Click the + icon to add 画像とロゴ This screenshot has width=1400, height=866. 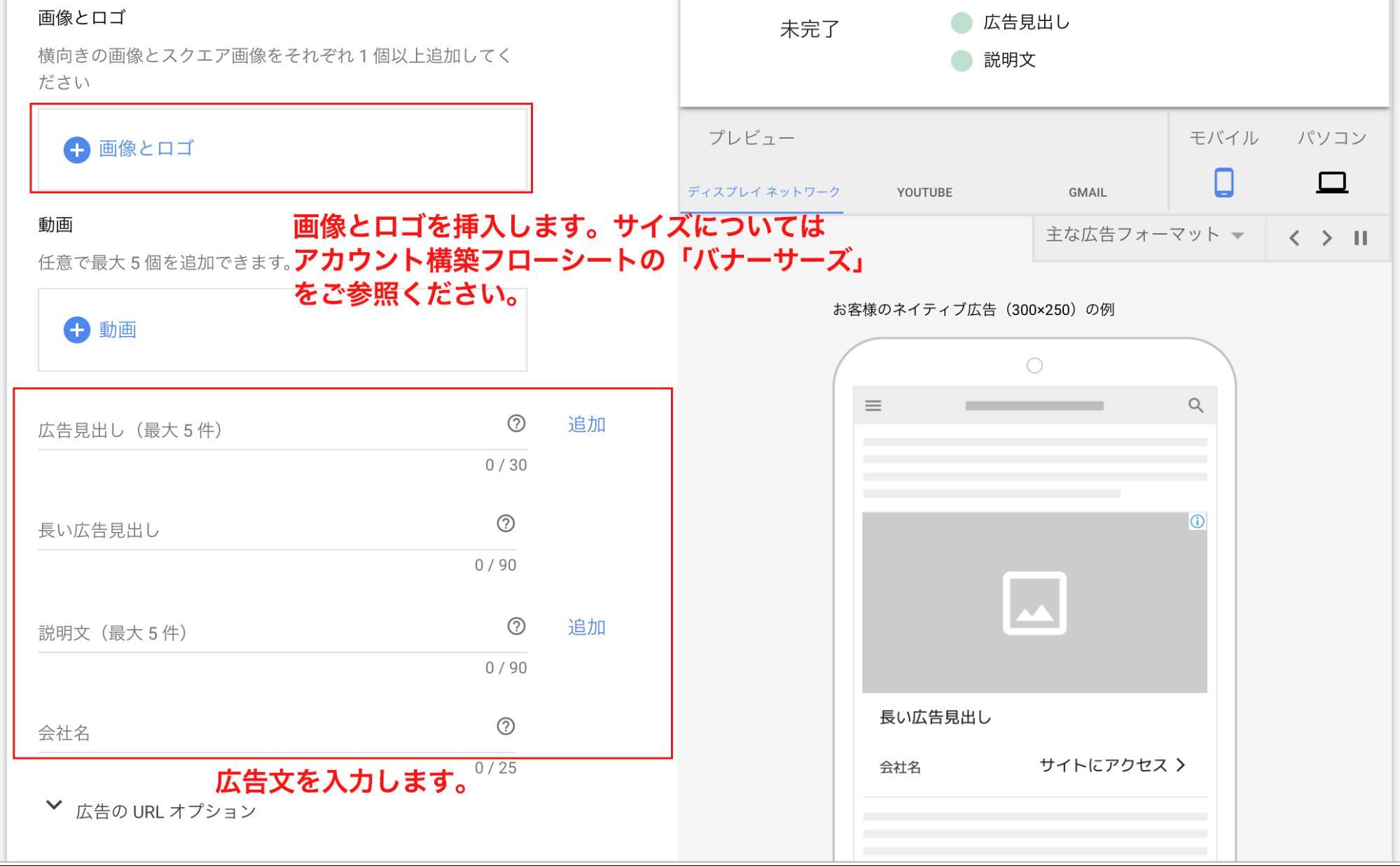(77, 148)
